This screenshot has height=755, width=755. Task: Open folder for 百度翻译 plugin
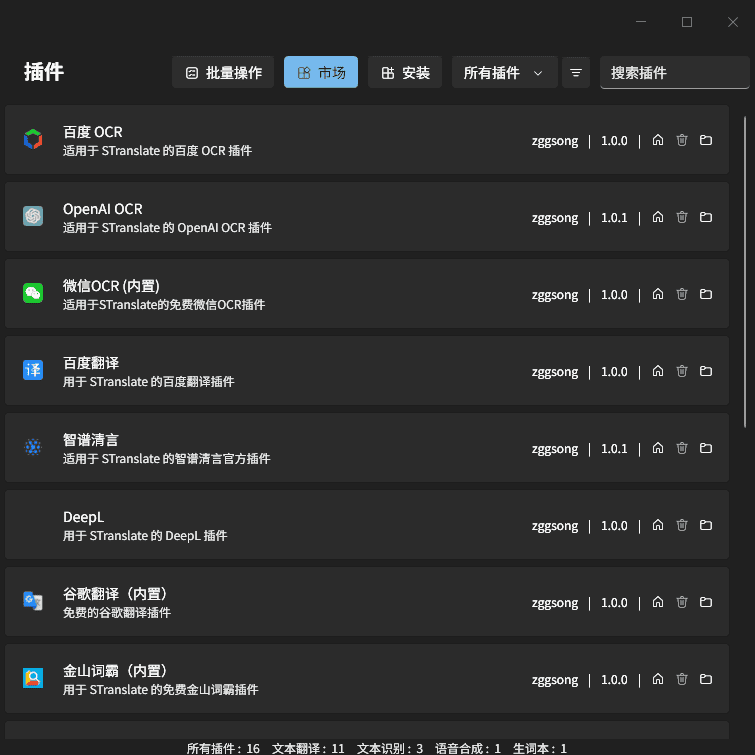coord(706,371)
